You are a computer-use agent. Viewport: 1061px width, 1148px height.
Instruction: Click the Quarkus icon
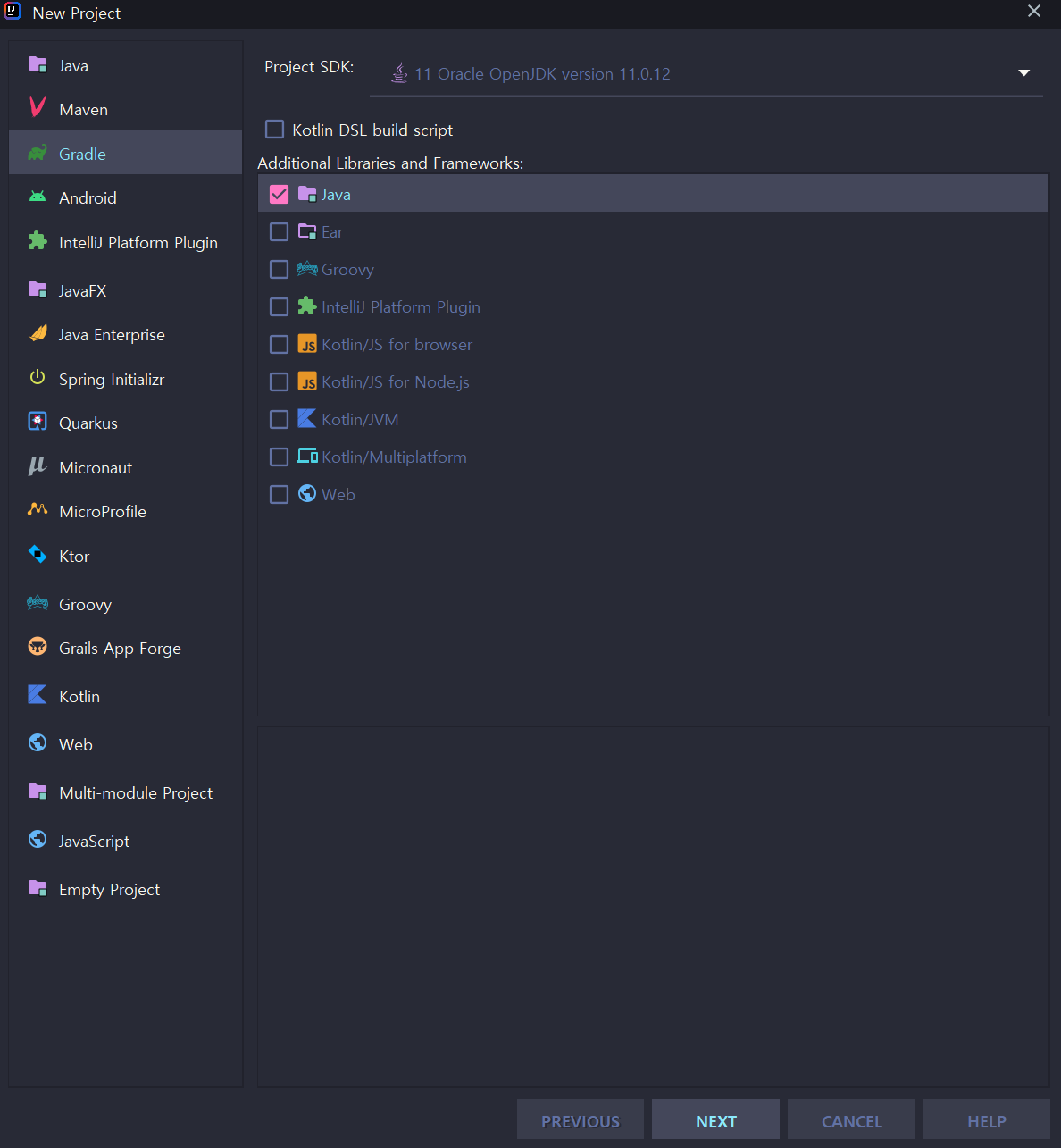click(x=38, y=422)
